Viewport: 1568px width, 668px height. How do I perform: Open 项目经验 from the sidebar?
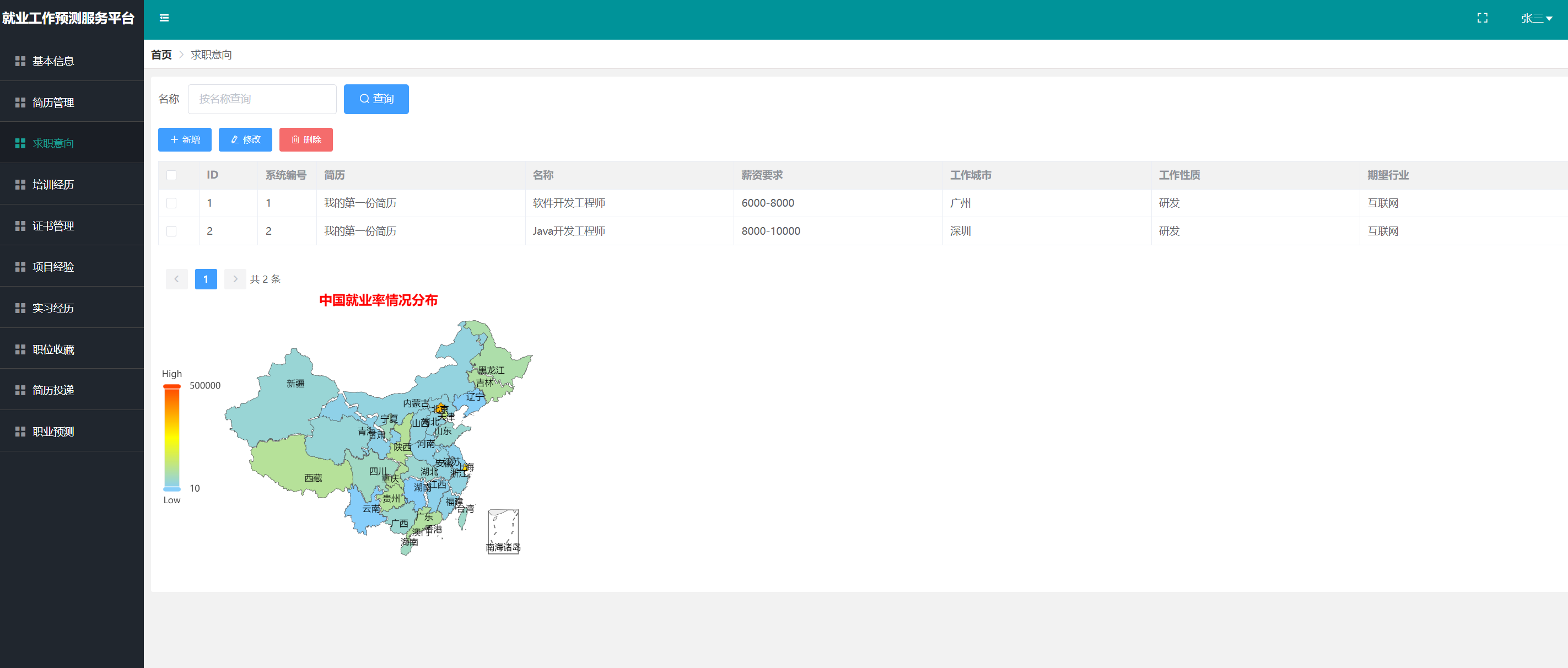[53, 266]
